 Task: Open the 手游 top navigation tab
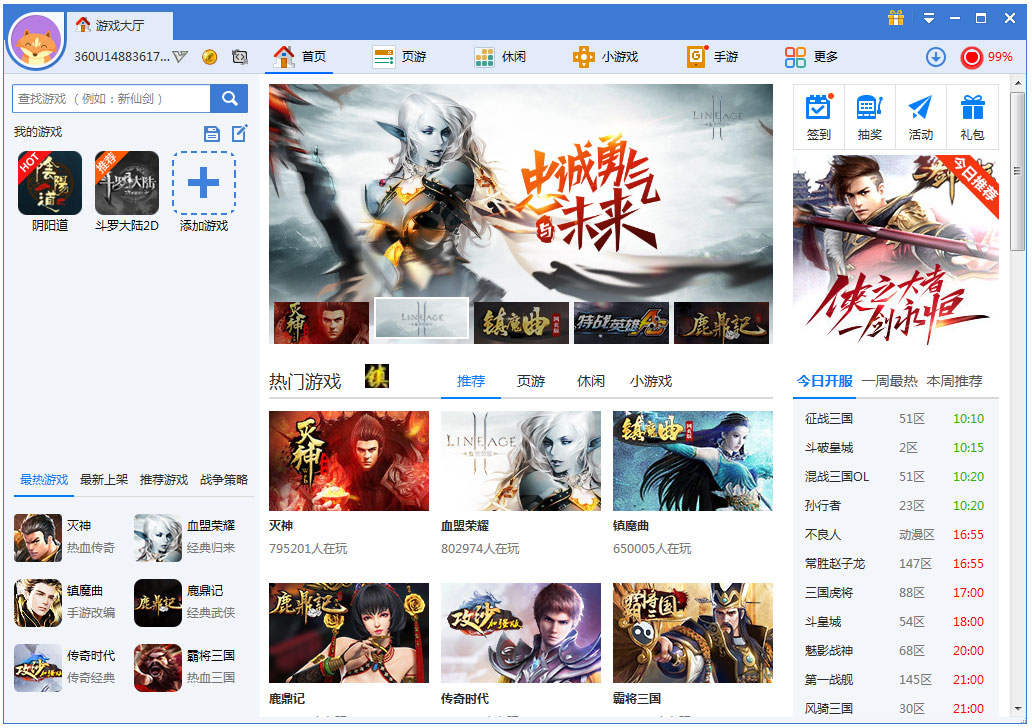tap(712, 57)
